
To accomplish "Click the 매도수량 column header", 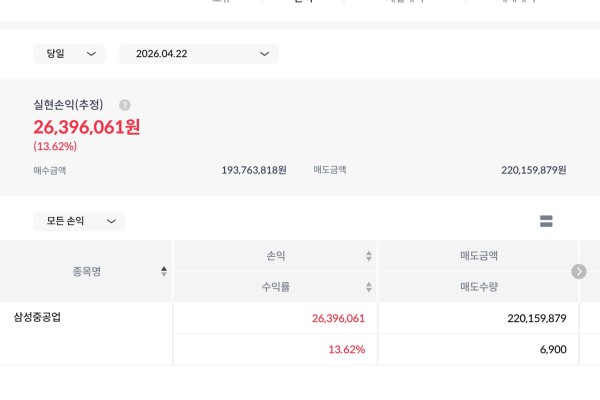I will [478, 287].
